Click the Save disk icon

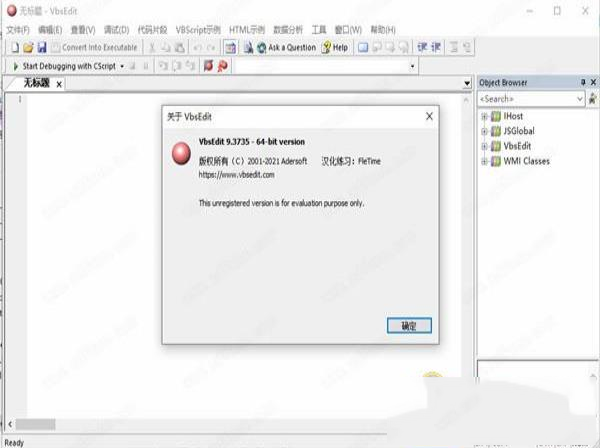pyautogui.click(x=42, y=47)
